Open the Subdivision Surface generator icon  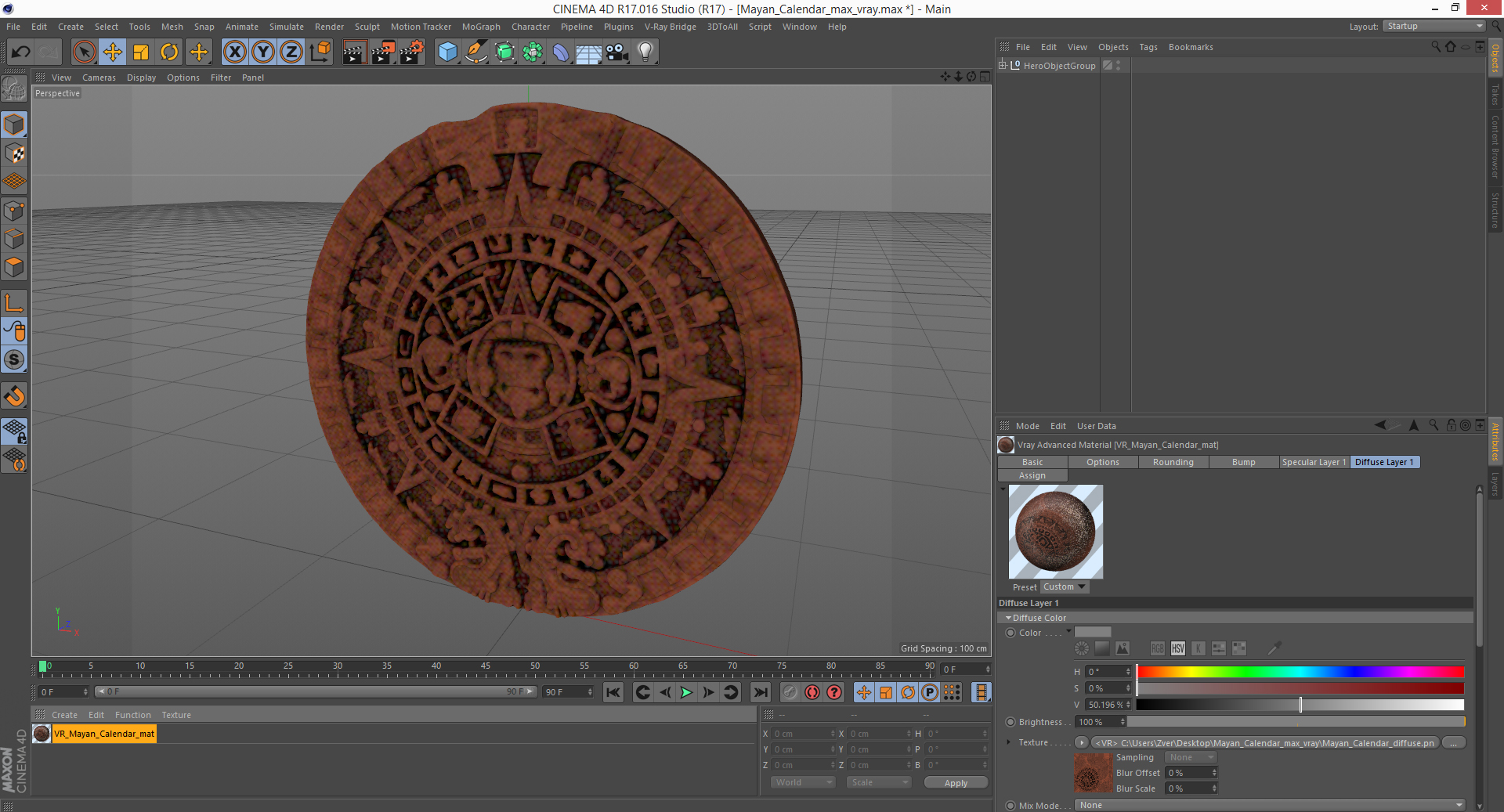coord(504,52)
